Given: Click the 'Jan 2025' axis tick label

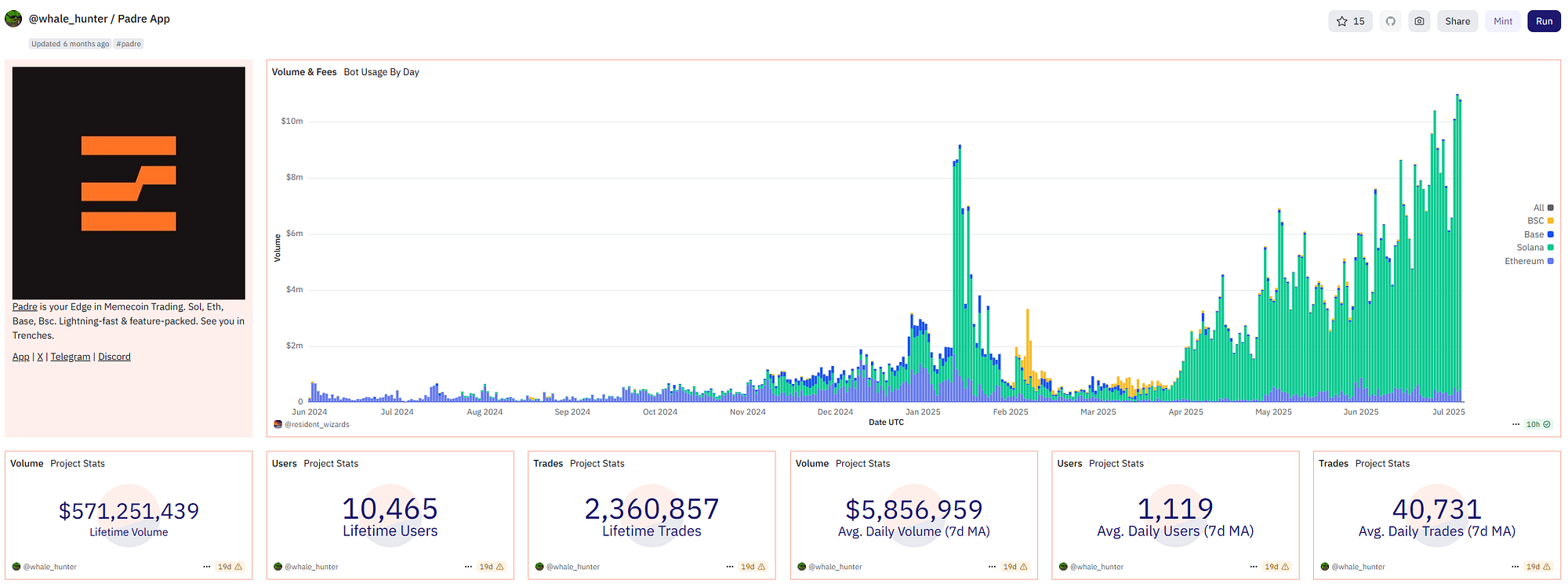Looking at the screenshot, I should click(x=923, y=412).
